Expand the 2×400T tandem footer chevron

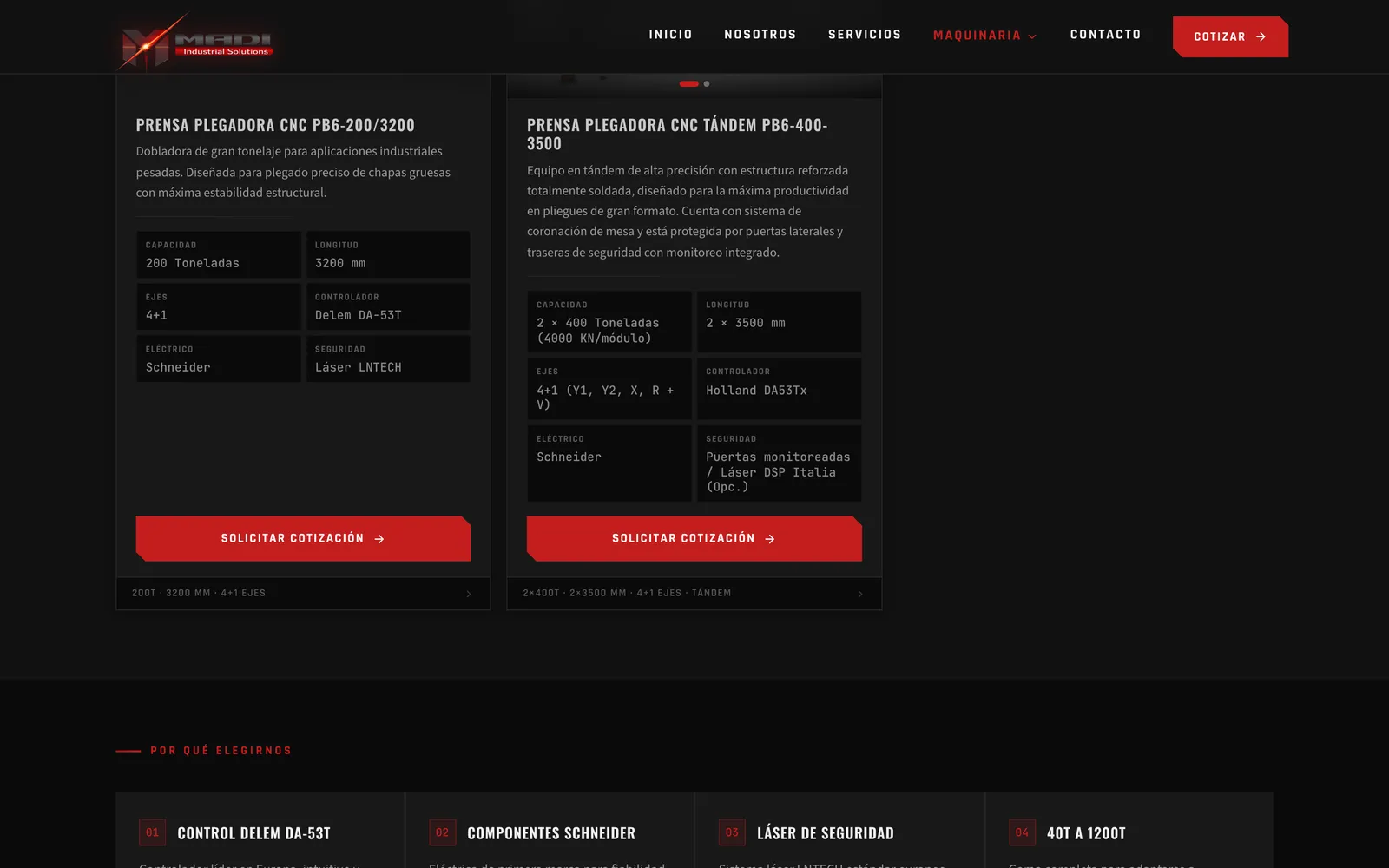pos(860,594)
